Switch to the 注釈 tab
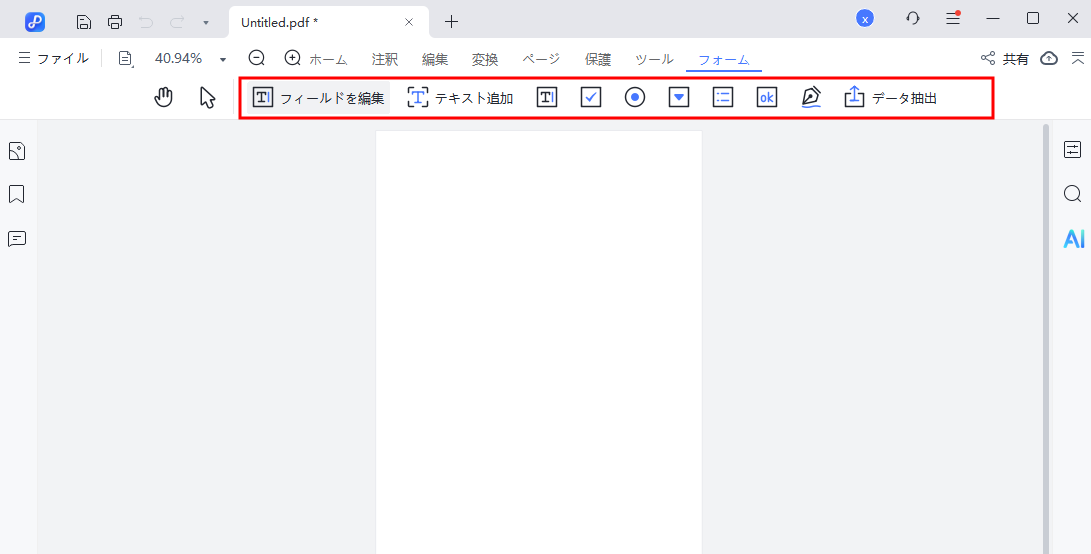Image resolution: width=1091 pixels, height=554 pixels. pos(385,60)
